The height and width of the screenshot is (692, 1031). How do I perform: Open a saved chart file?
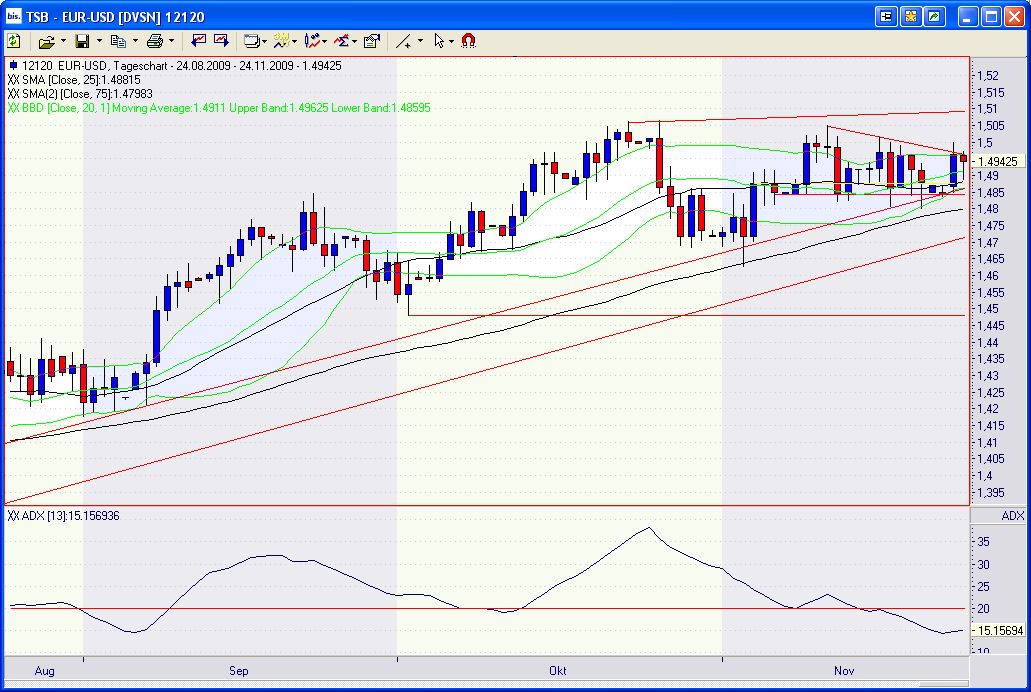click(x=46, y=40)
